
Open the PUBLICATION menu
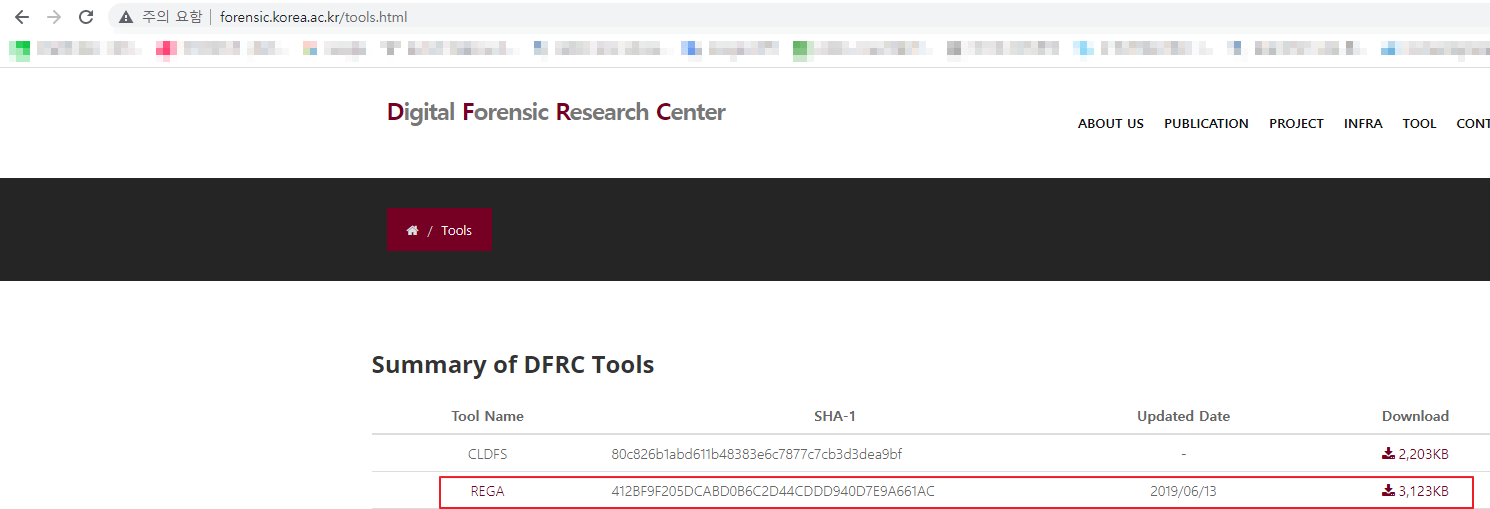click(1206, 124)
